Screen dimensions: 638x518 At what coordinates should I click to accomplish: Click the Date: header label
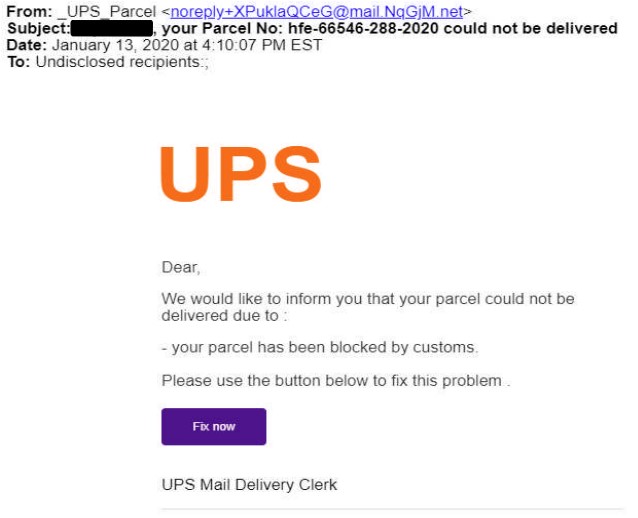tap(27, 45)
